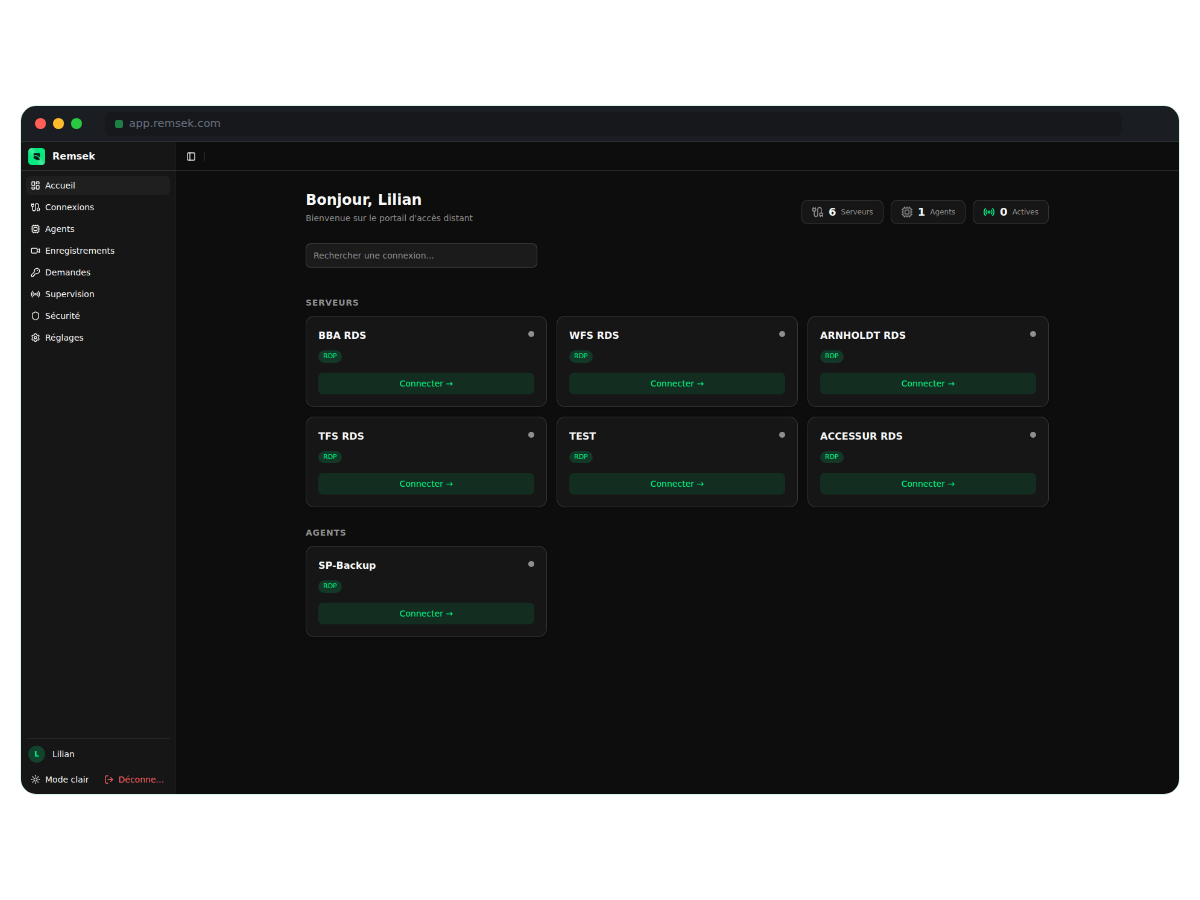Click the Rechercher une connexion search field

tap(421, 255)
